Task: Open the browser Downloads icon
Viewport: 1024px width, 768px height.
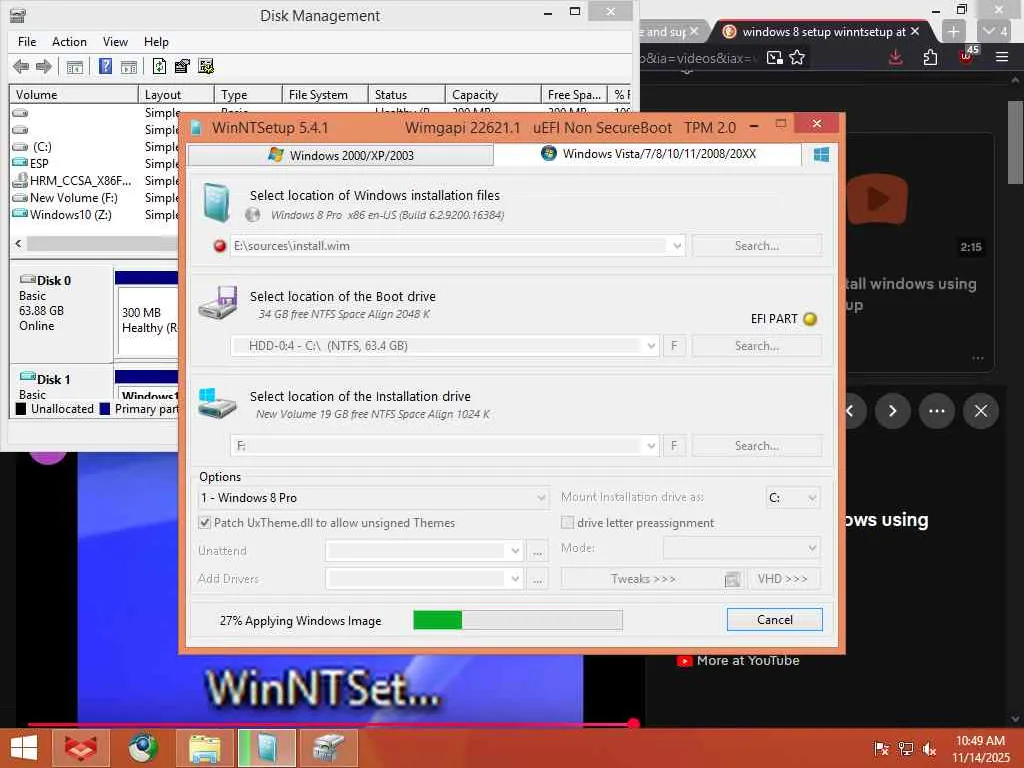Action: pyautogui.click(x=895, y=57)
